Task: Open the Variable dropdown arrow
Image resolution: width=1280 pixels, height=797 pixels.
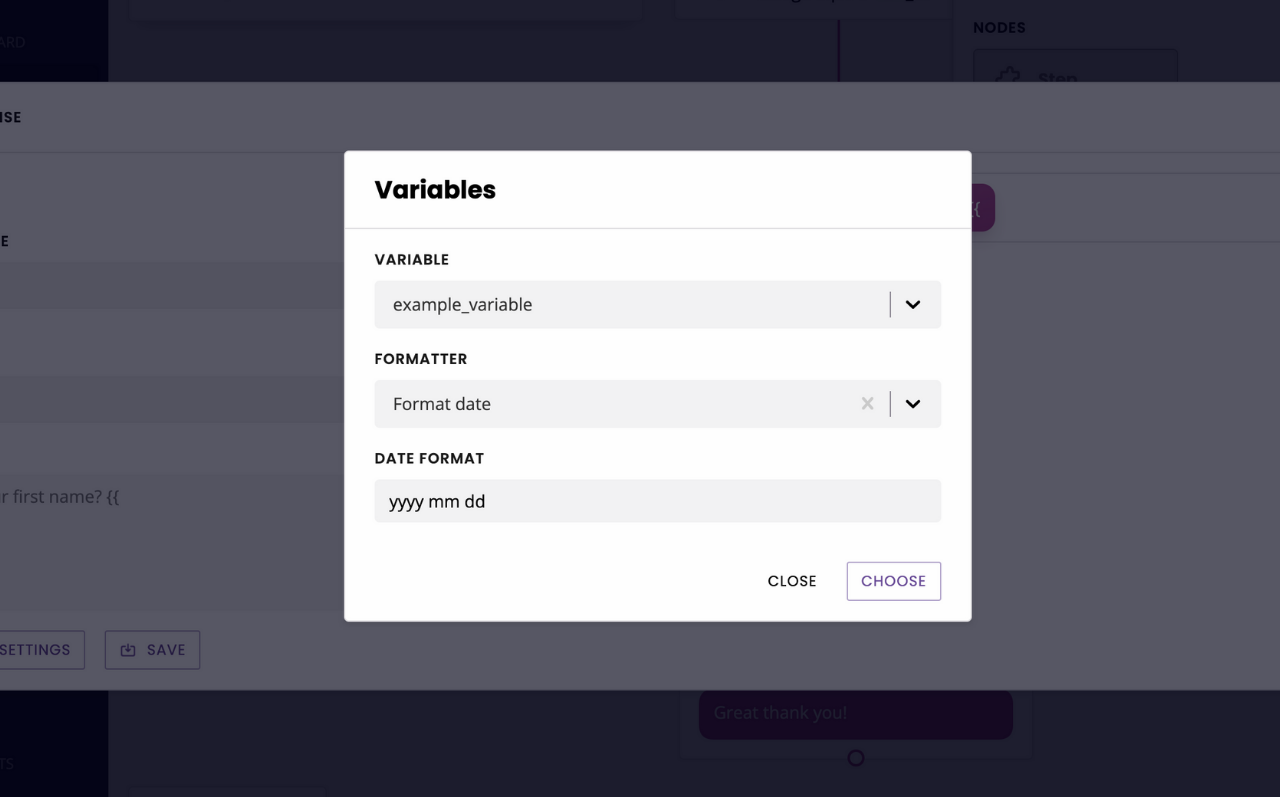Action: pos(912,305)
